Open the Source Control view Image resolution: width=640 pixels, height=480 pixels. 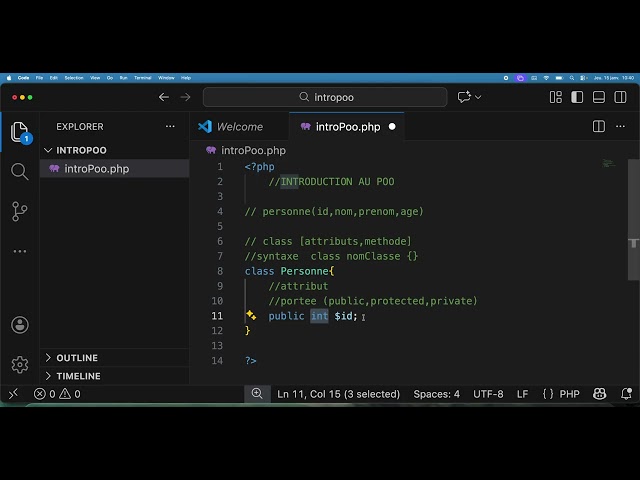pos(20,211)
